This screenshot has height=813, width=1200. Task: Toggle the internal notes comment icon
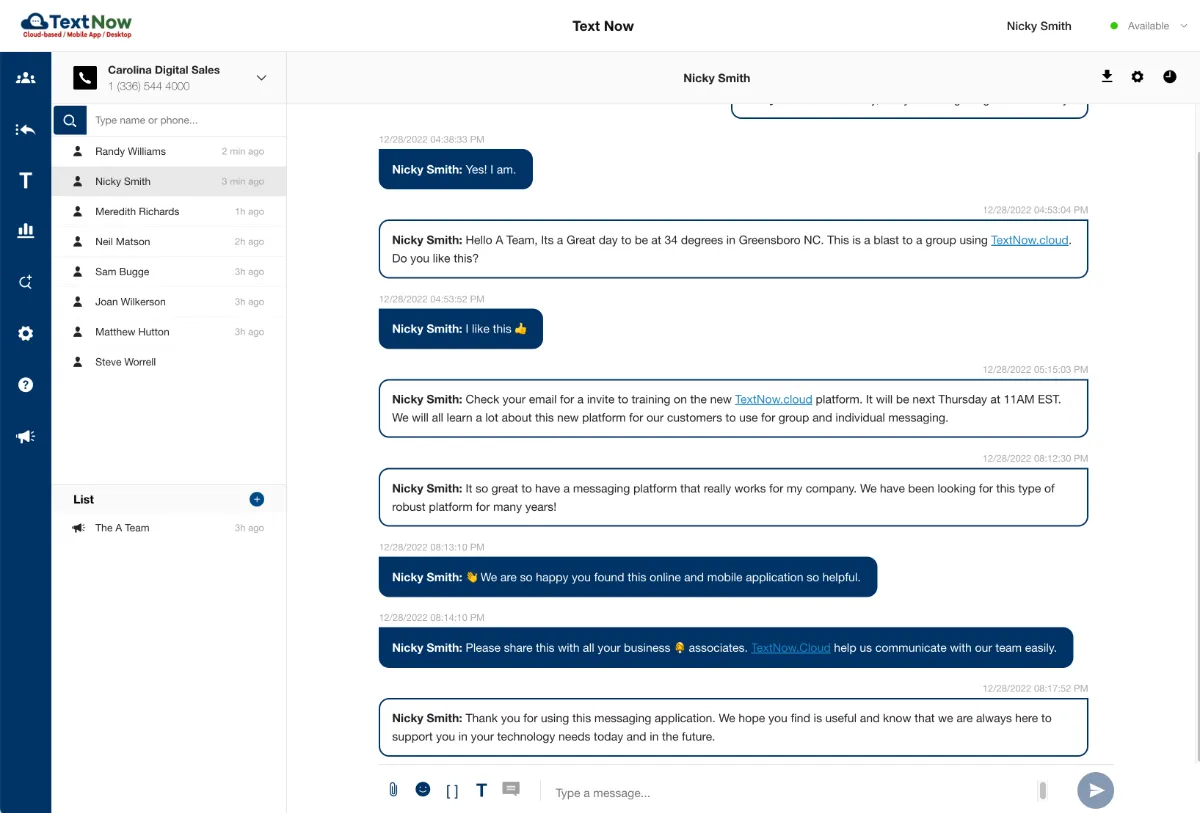coord(511,788)
